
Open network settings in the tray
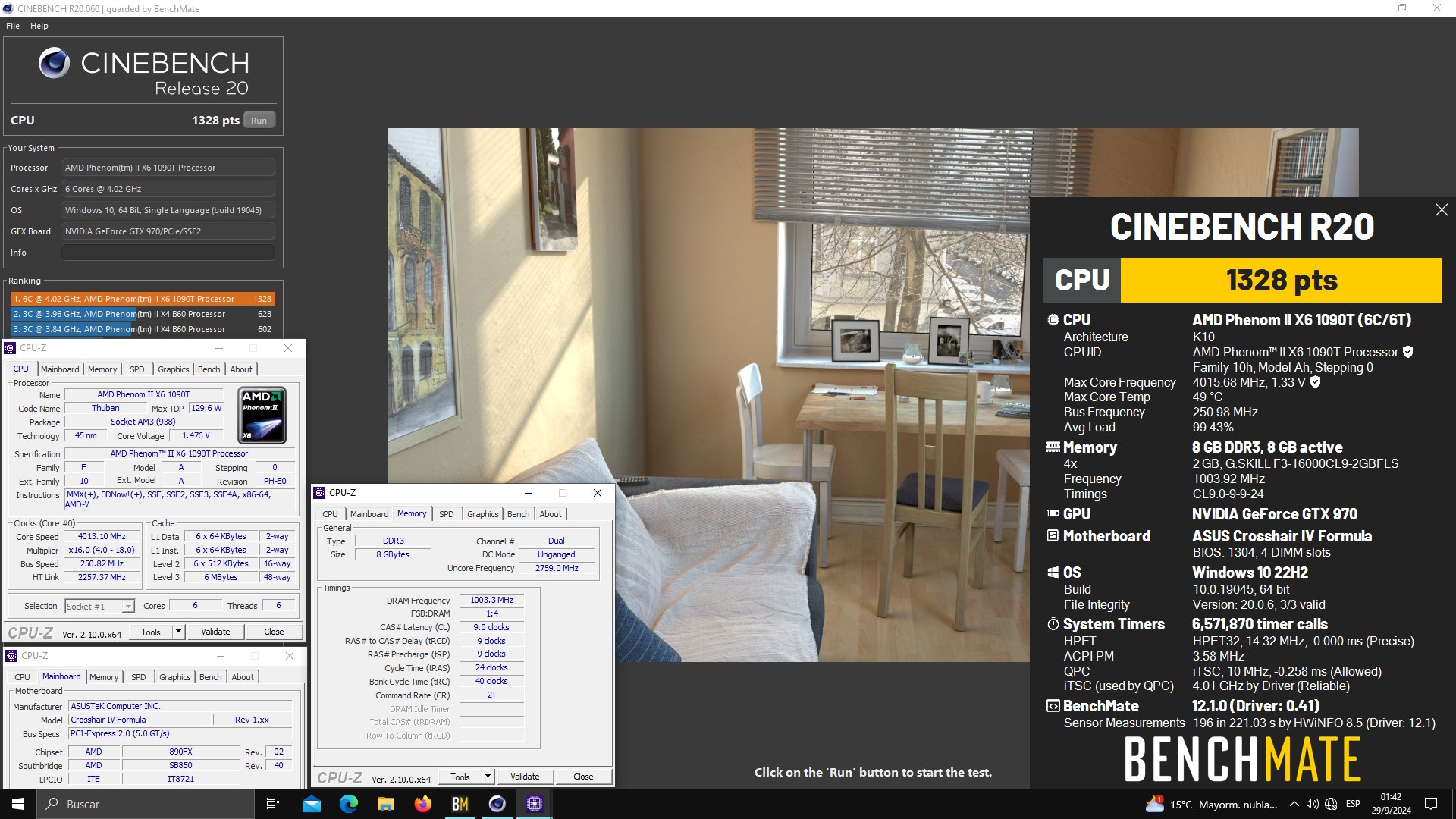point(1331,804)
